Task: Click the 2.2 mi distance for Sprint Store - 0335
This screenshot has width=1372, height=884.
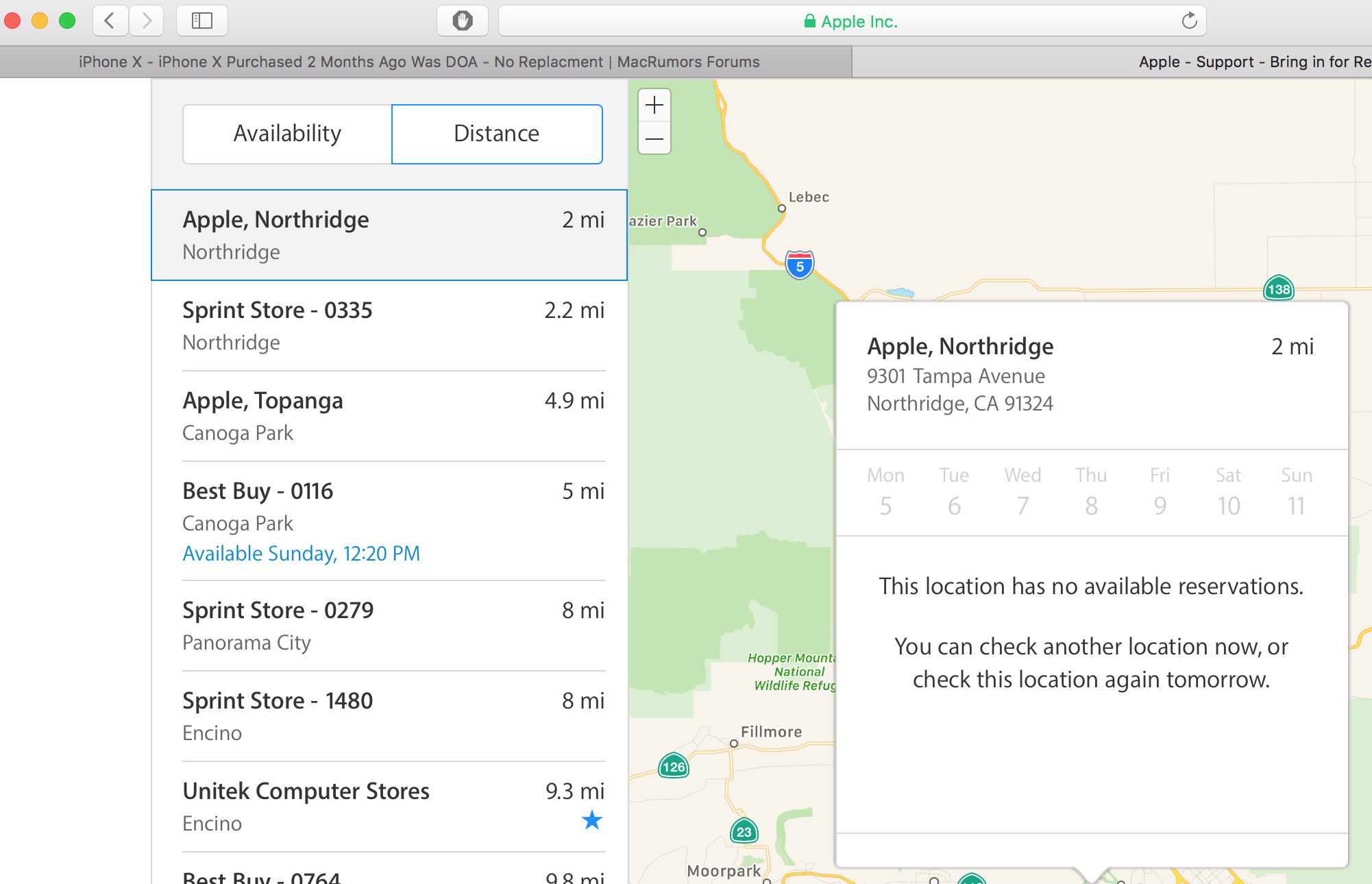Action: pyautogui.click(x=574, y=310)
